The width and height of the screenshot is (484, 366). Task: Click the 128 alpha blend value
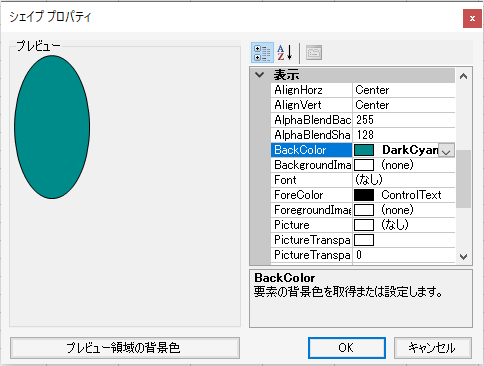pyautogui.click(x=365, y=135)
